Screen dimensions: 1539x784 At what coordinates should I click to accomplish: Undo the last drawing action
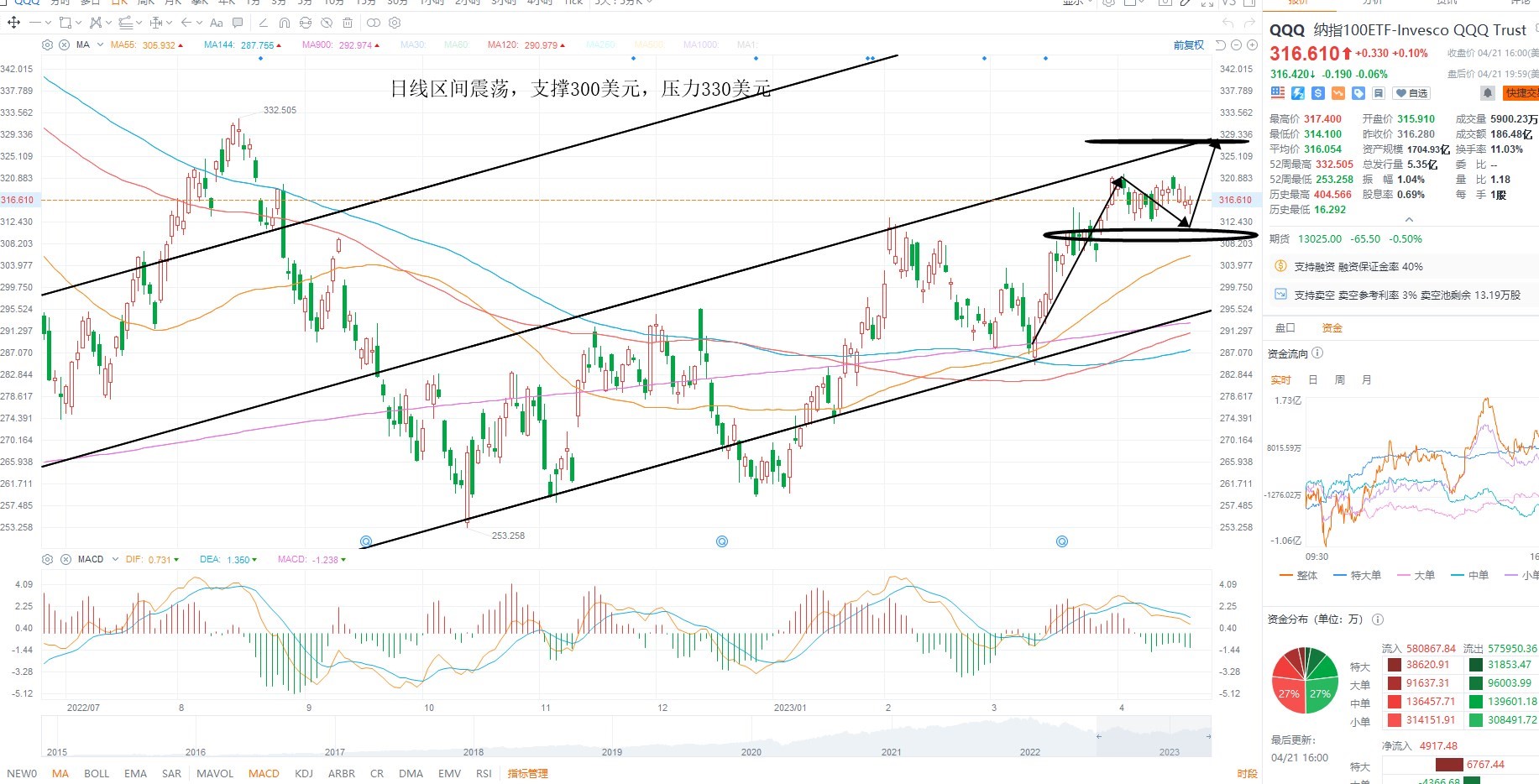(1228, 23)
